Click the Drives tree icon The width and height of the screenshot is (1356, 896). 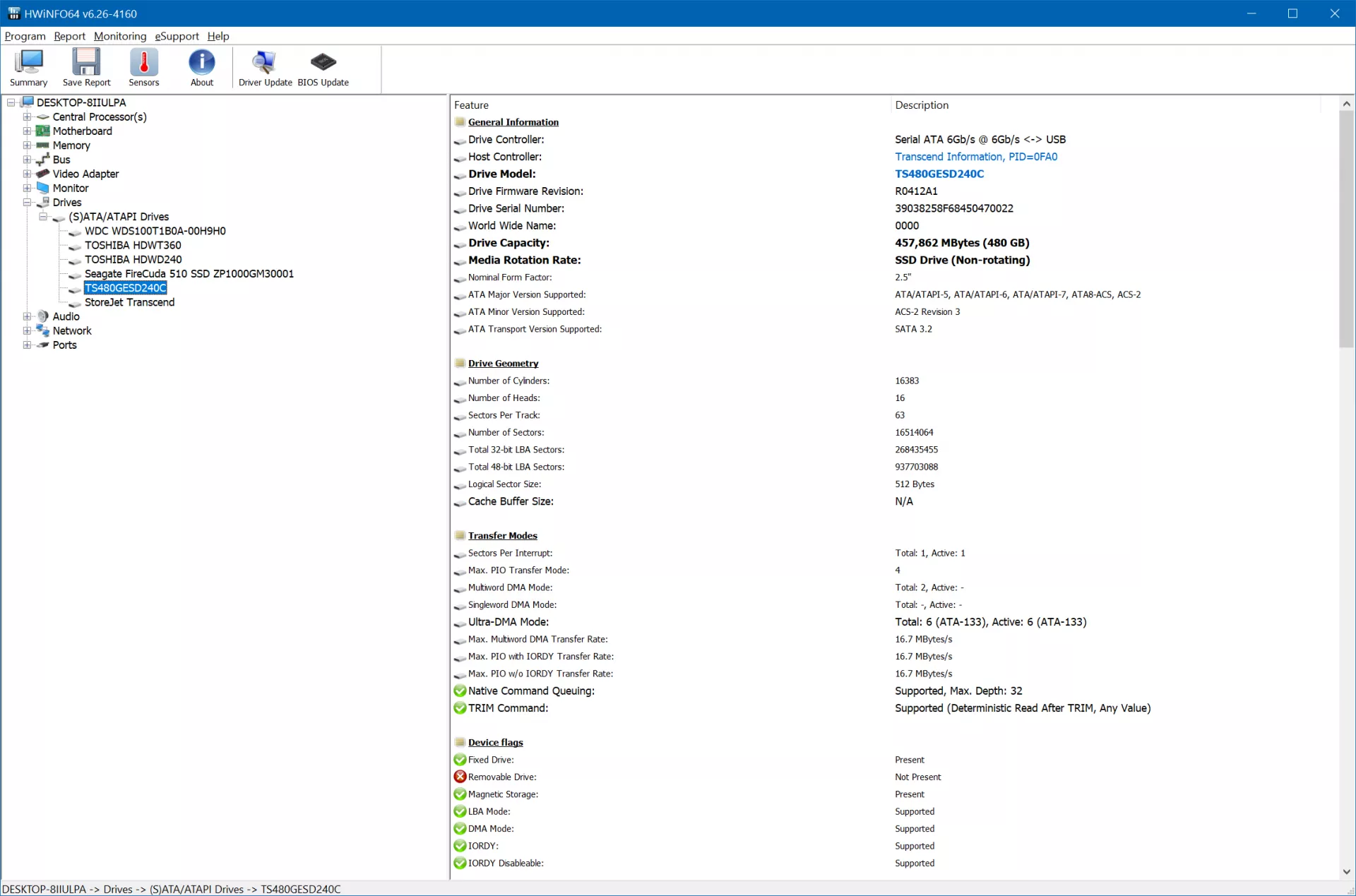(x=43, y=203)
